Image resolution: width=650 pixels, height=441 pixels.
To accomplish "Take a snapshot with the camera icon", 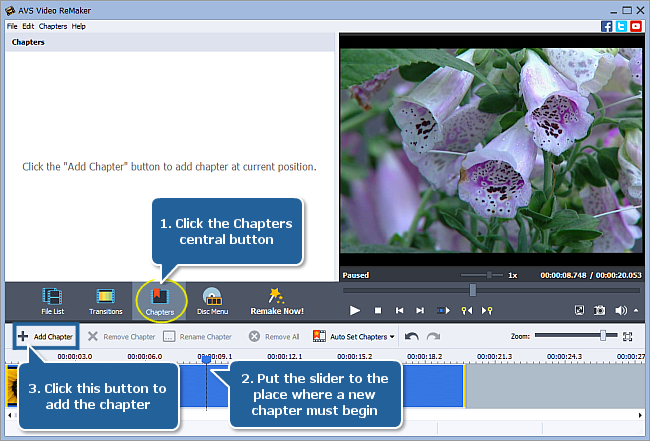I will (x=599, y=310).
